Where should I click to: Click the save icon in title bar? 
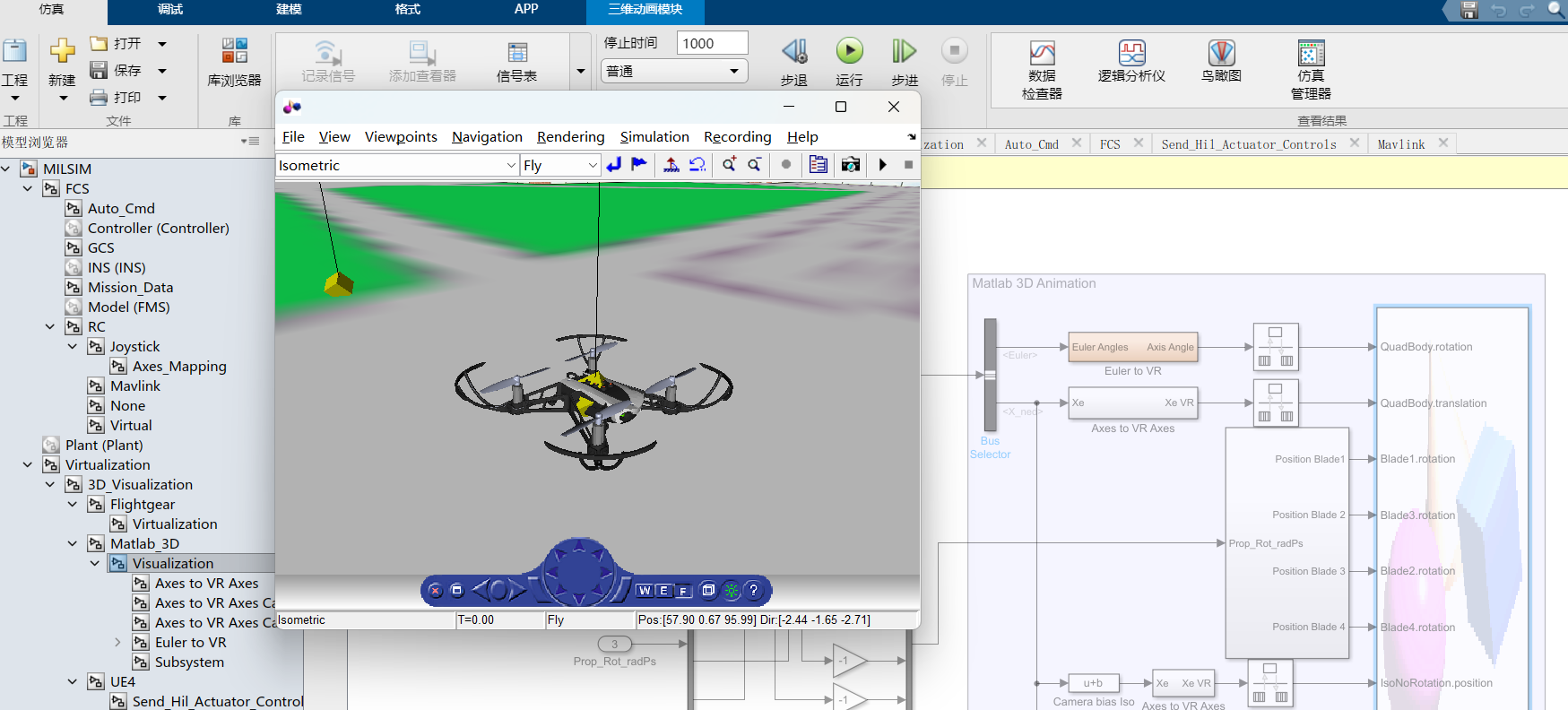coord(1468,10)
